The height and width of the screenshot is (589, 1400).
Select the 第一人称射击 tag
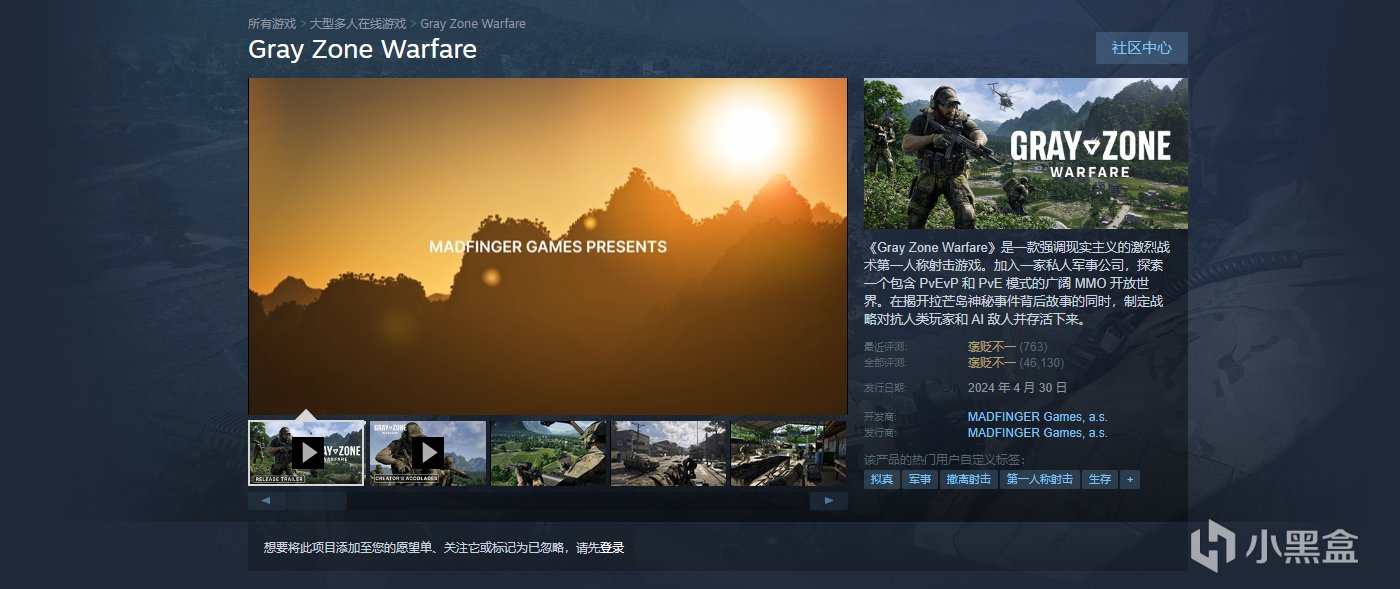coord(1040,480)
